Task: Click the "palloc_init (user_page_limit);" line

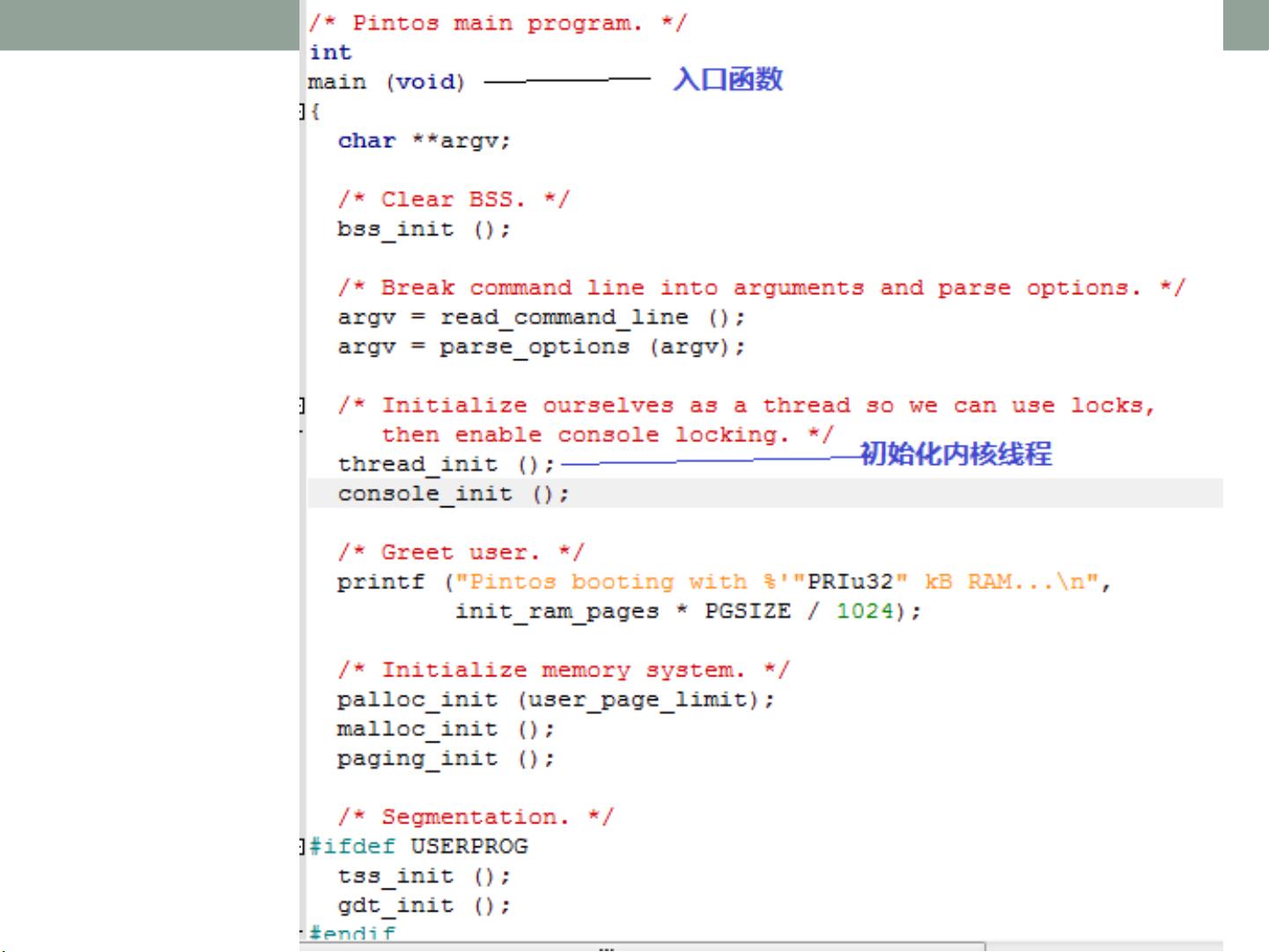Action: [x=556, y=700]
